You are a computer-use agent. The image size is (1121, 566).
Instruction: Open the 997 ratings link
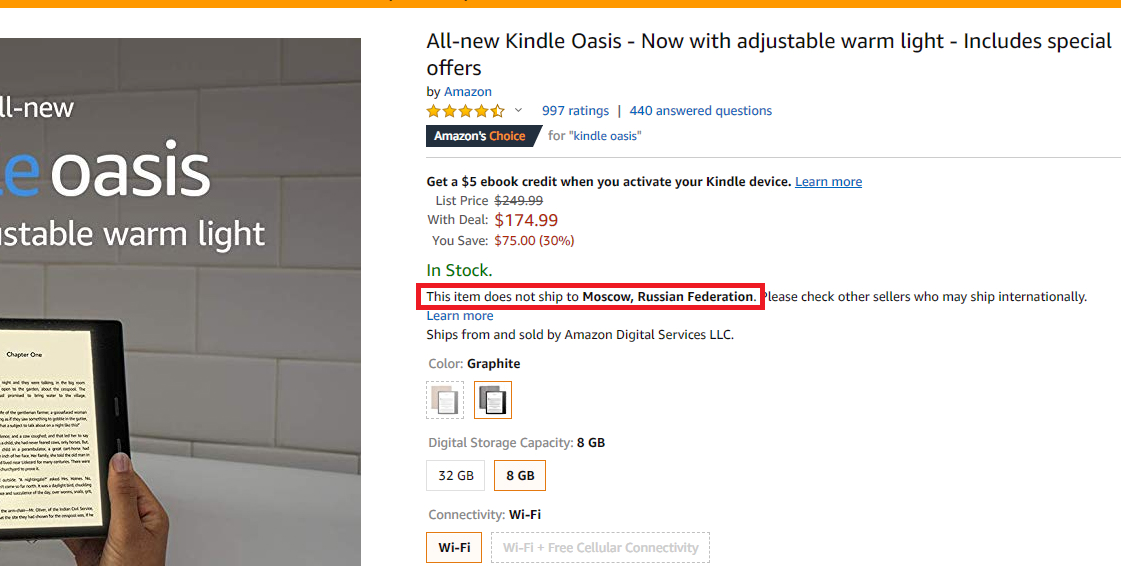coord(575,111)
